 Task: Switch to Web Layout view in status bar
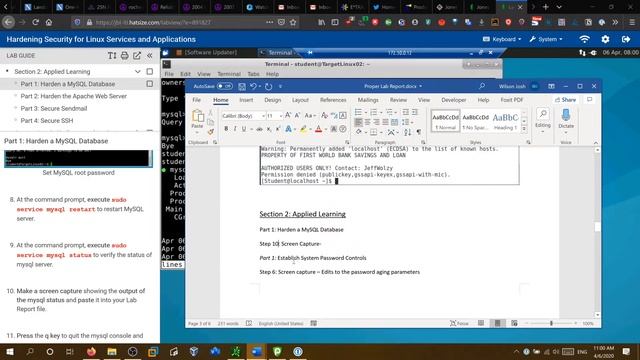(514, 323)
